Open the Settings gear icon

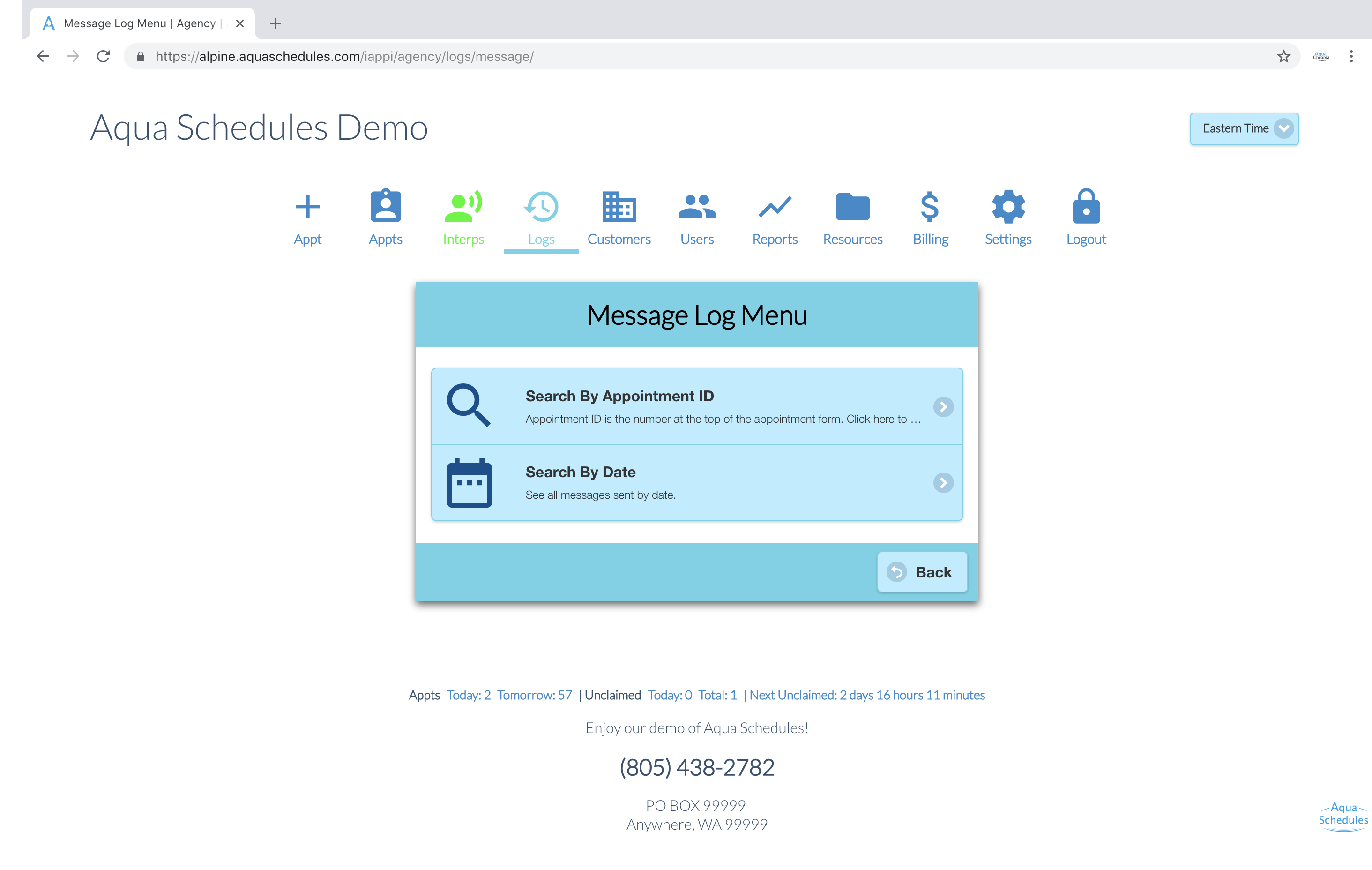click(1008, 207)
